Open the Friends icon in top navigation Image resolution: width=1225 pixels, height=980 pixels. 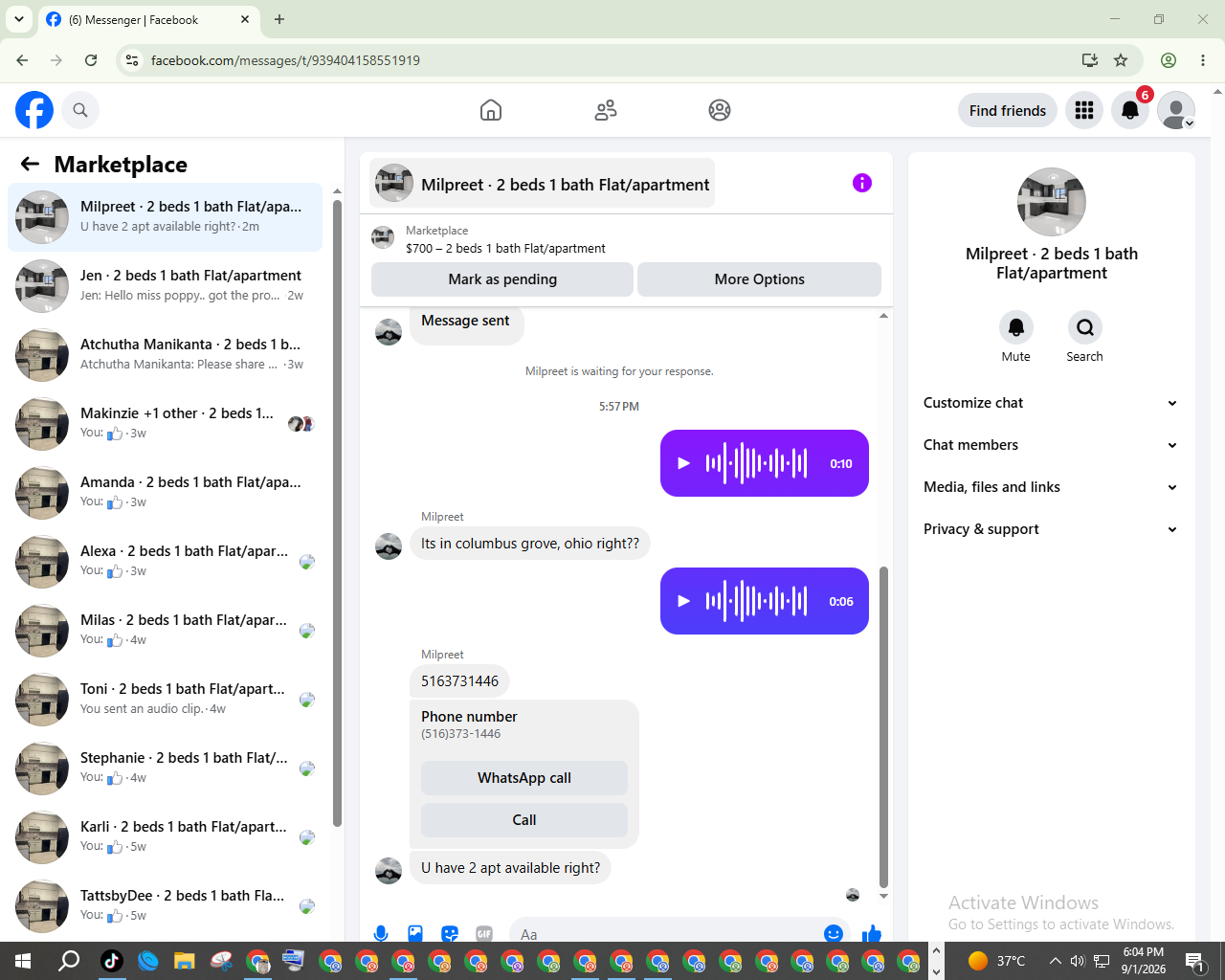(606, 110)
